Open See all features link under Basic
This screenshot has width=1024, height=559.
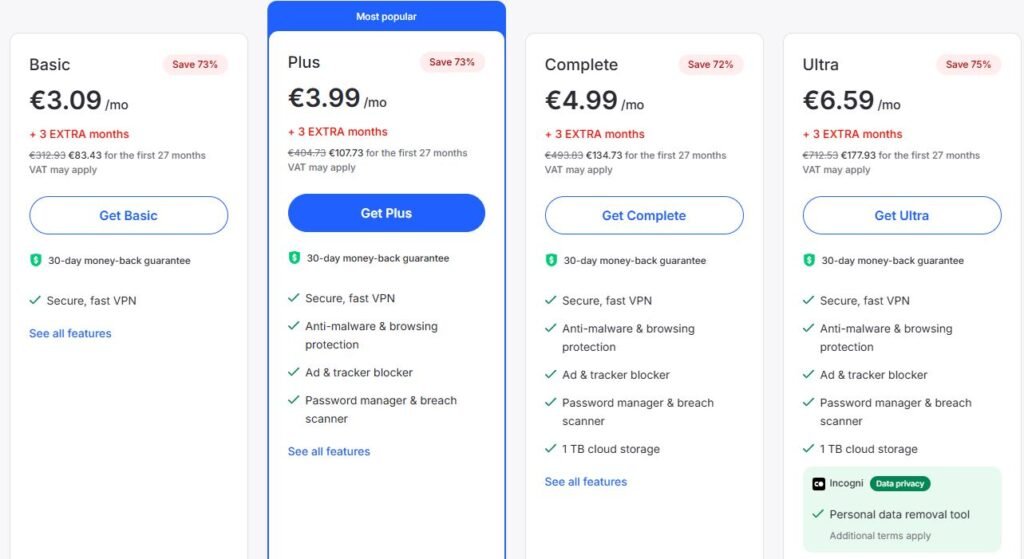point(70,334)
